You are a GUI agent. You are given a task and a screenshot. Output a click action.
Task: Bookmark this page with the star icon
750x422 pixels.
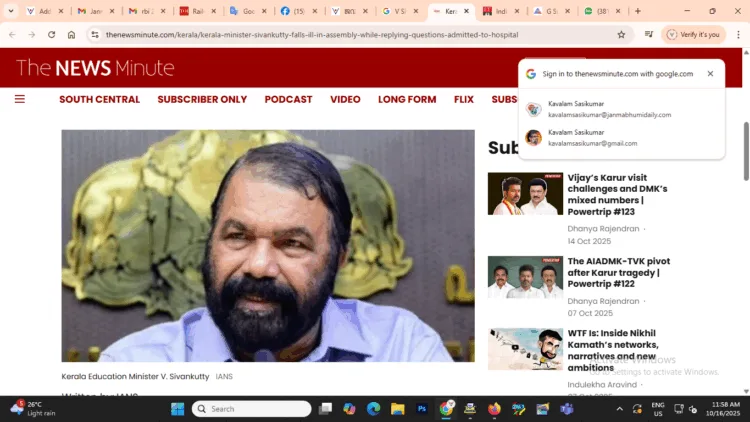(621, 34)
